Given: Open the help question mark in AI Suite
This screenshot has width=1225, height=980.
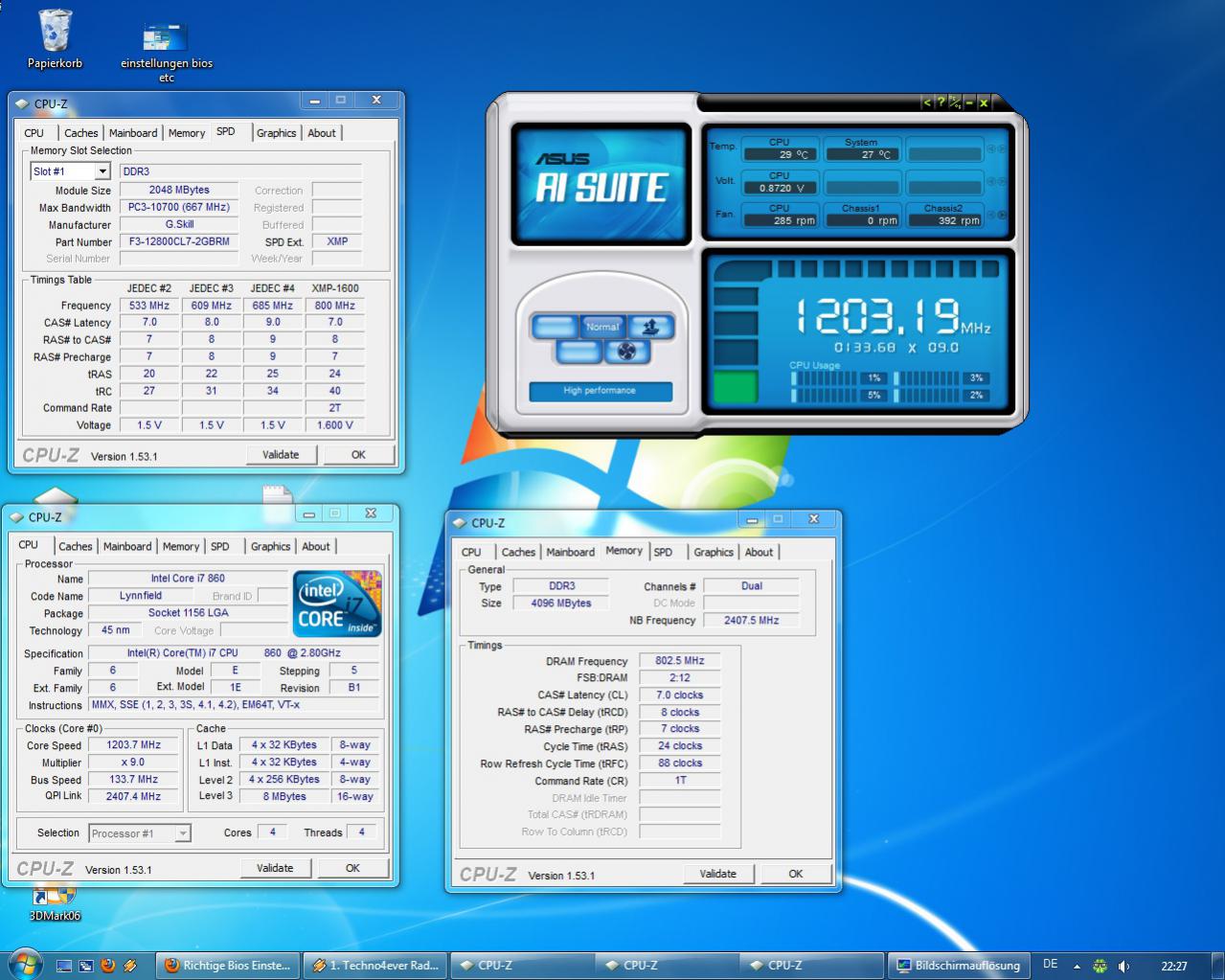Looking at the screenshot, I should [x=941, y=102].
